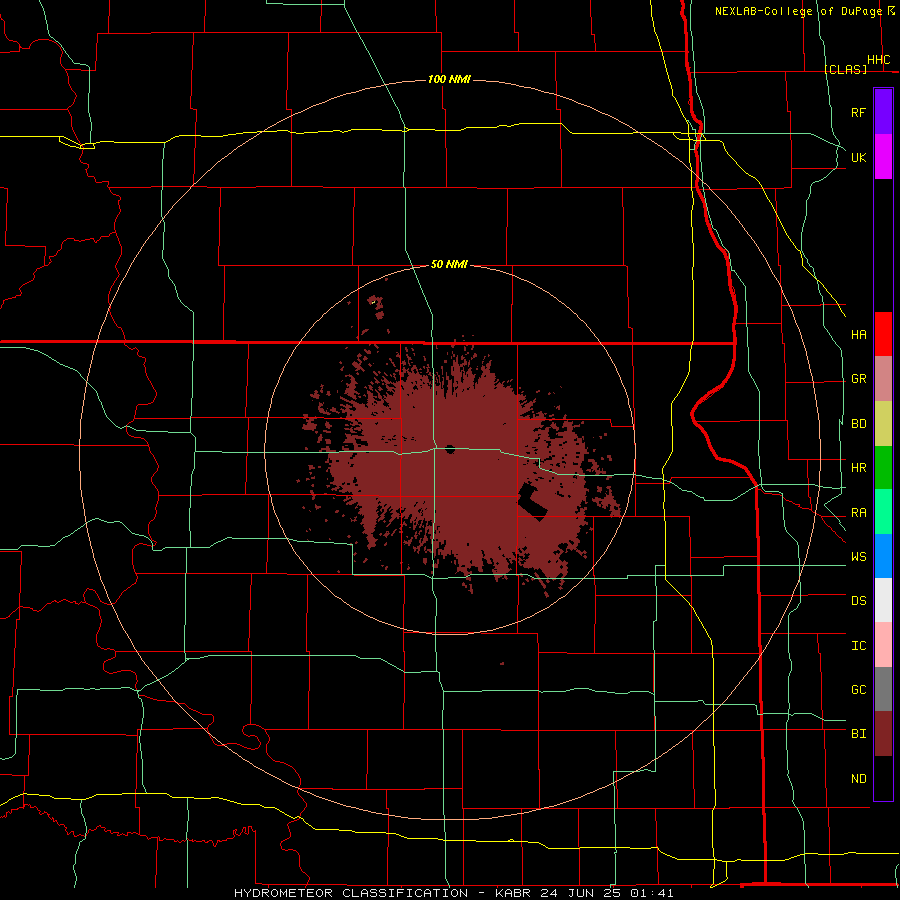Click the GC legend label

coord(858,690)
